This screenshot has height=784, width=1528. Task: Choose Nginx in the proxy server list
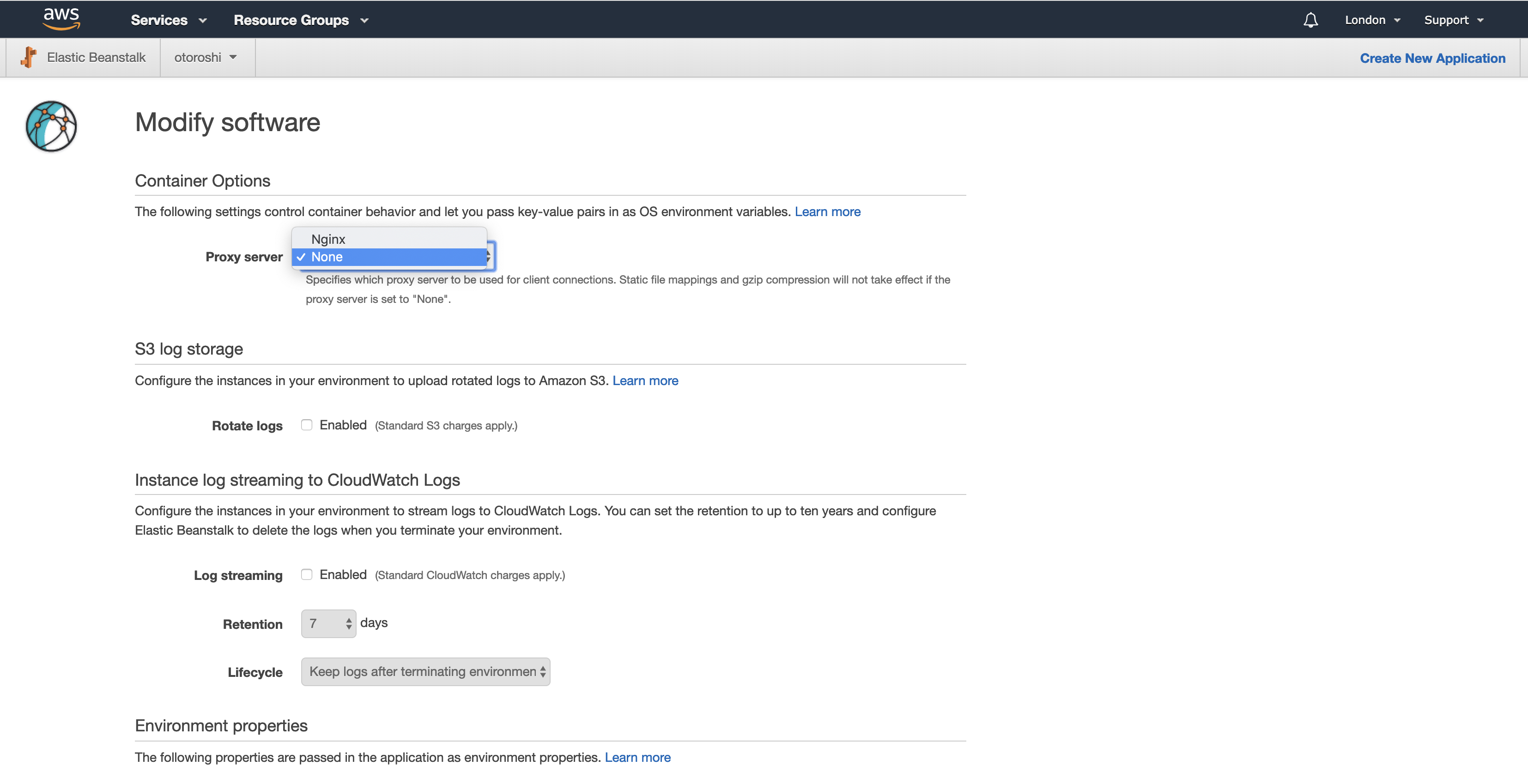(x=328, y=239)
